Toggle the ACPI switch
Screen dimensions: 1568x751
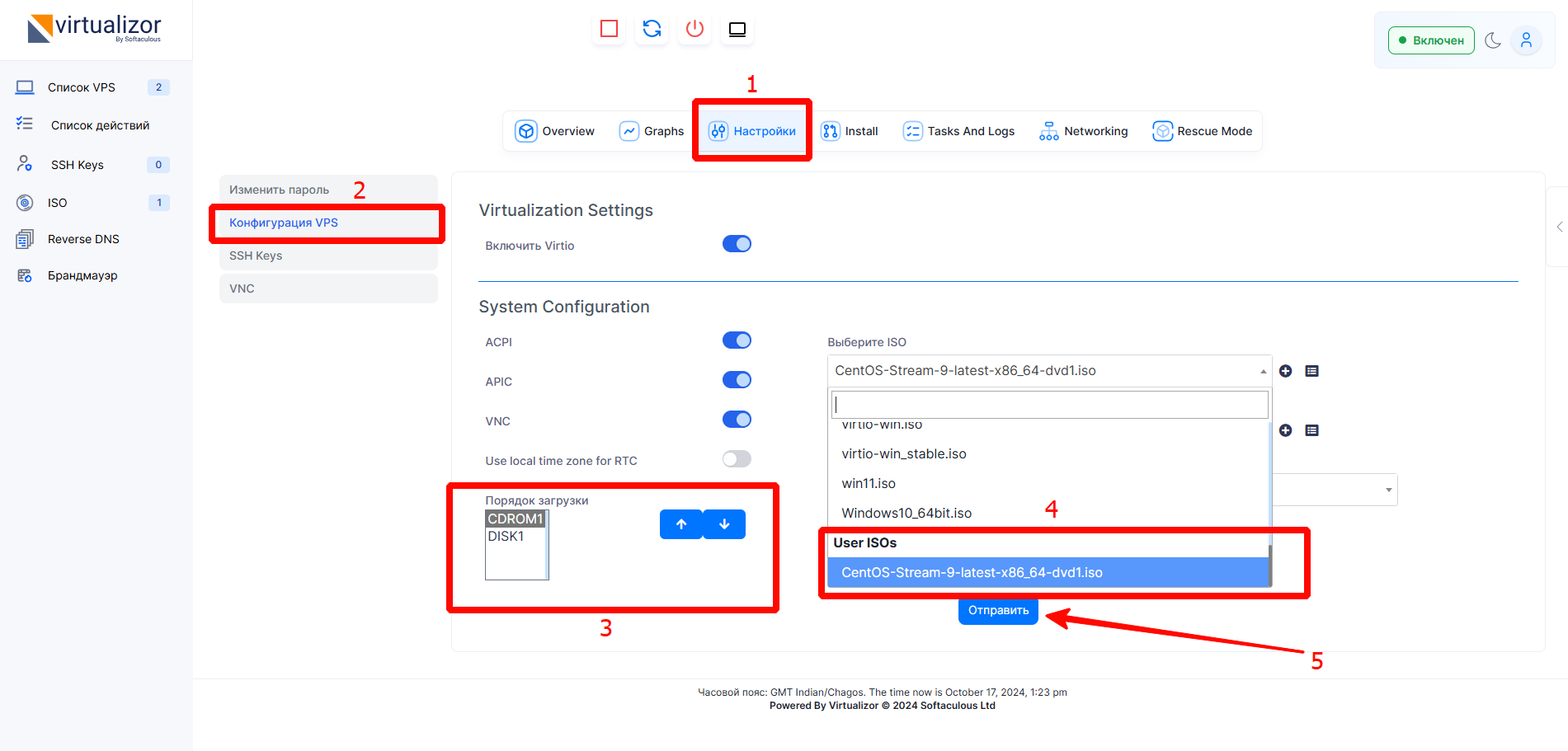click(x=737, y=340)
